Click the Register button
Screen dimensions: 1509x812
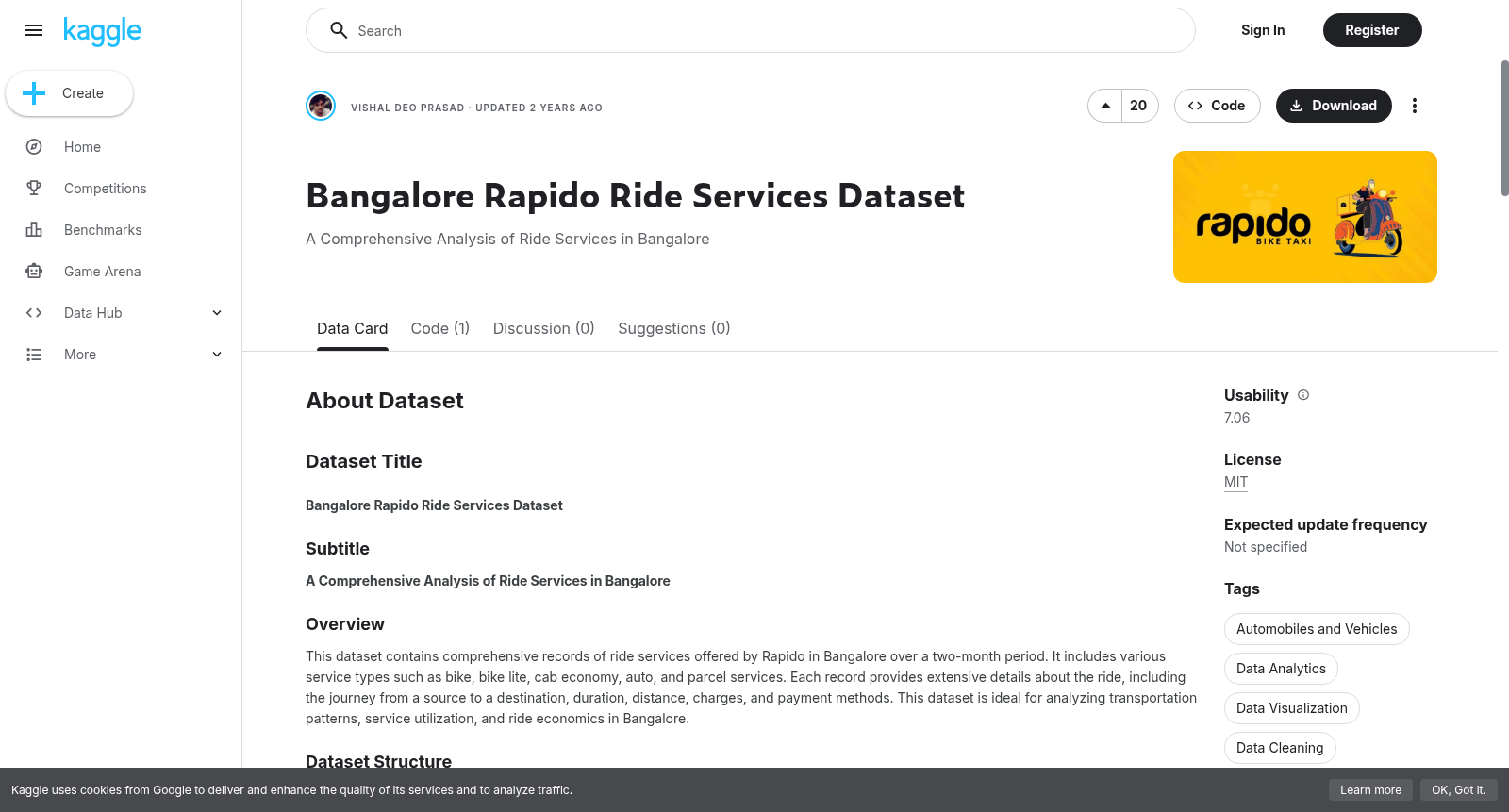(1372, 30)
